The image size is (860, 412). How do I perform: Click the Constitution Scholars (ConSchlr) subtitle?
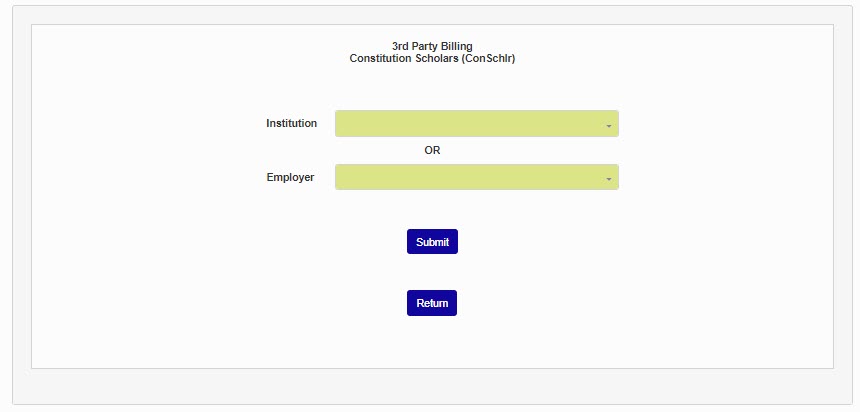[432, 59]
